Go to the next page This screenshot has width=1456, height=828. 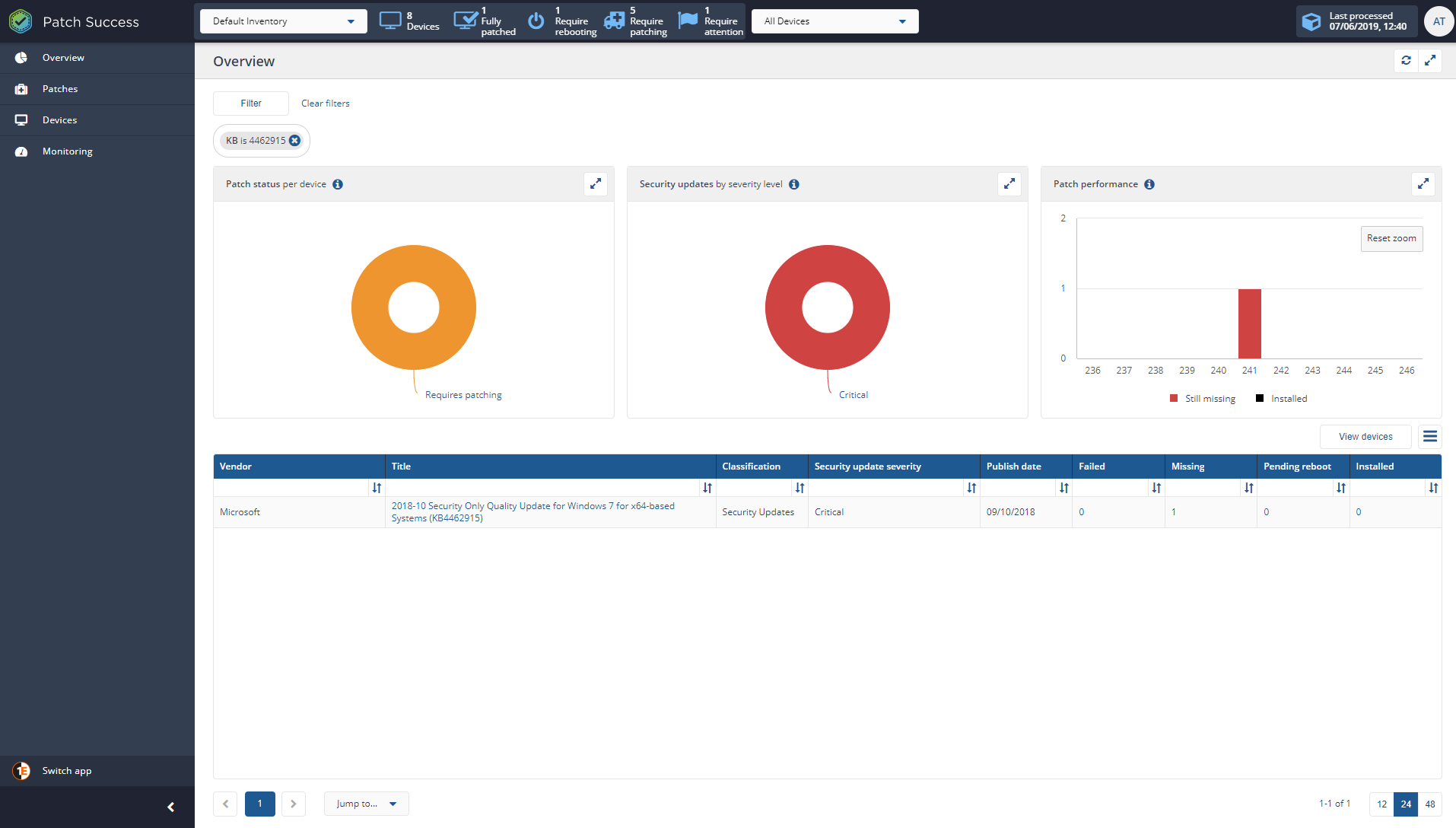pyautogui.click(x=294, y=804)
